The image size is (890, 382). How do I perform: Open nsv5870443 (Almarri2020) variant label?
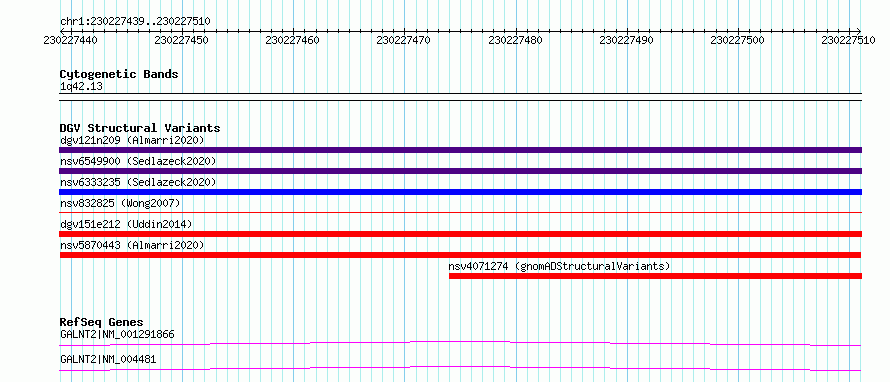coord(132,245)
